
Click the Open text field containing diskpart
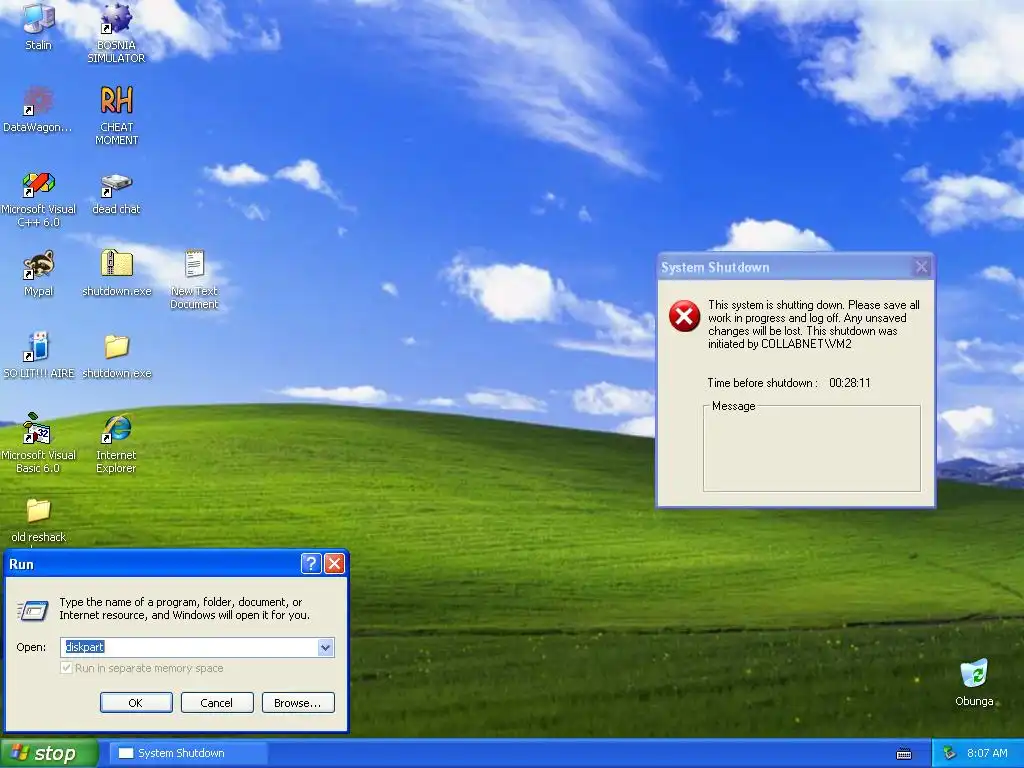click(x=189, y=647)
